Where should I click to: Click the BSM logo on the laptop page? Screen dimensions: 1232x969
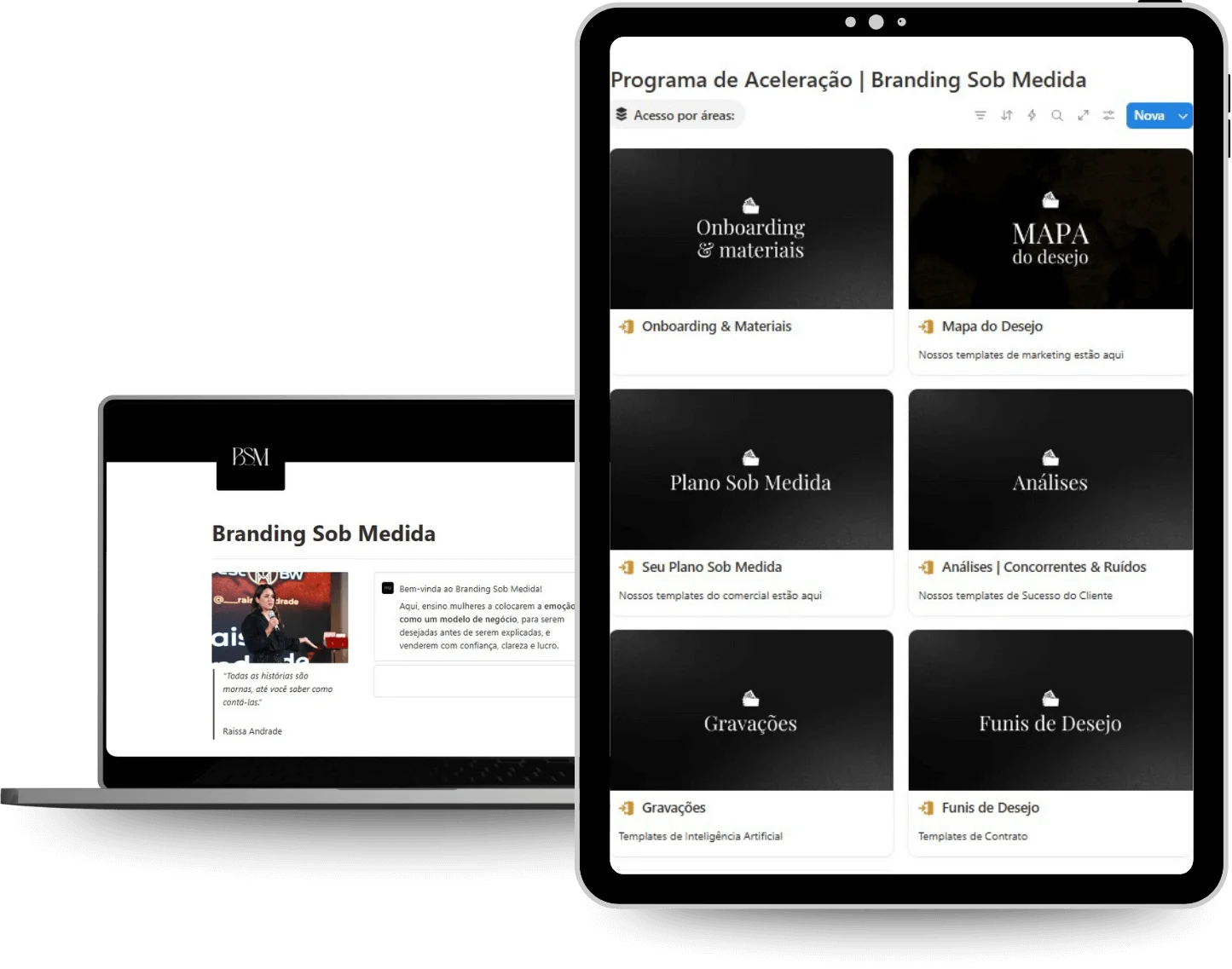(x=251, y=459)
